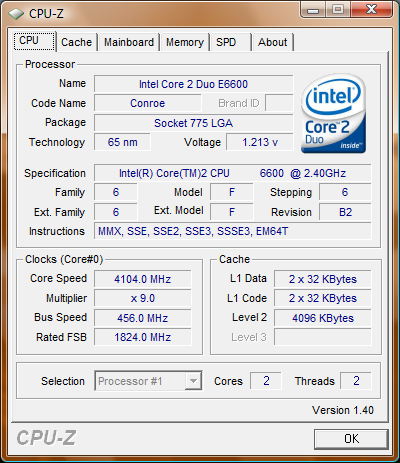Click the L1 Data cache value
Image resolution: width=400 pixels, height=463 pixels.
pos(323,279)
